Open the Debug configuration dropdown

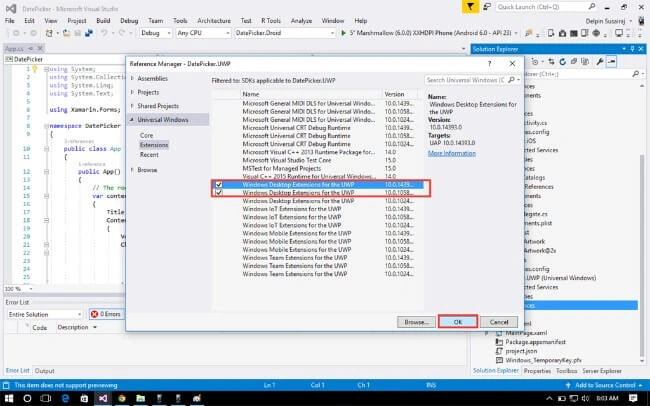[155, 33]
